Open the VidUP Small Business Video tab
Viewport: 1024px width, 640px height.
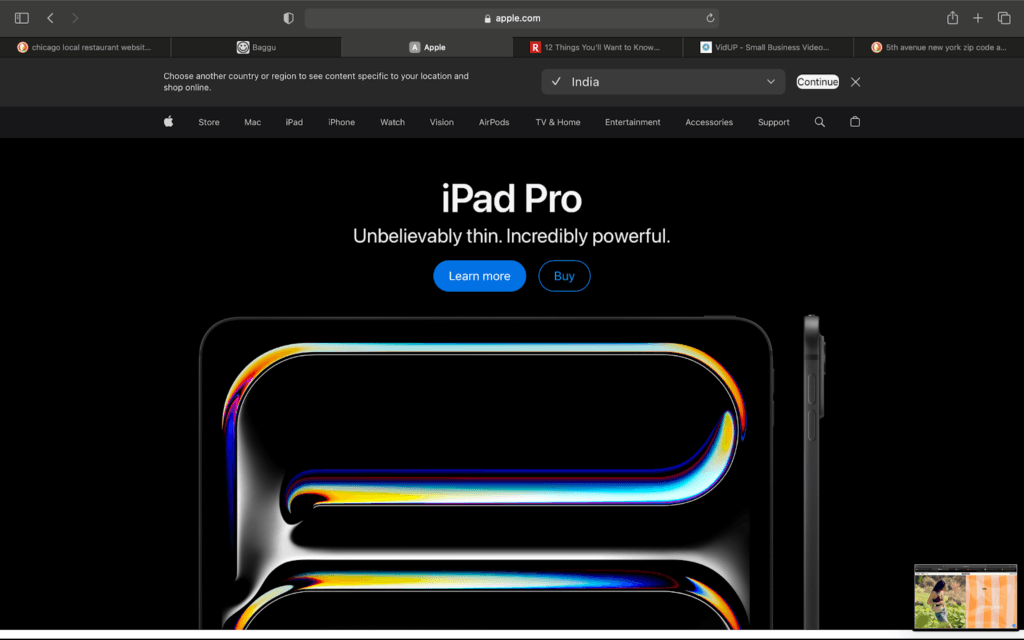point(768,47)
